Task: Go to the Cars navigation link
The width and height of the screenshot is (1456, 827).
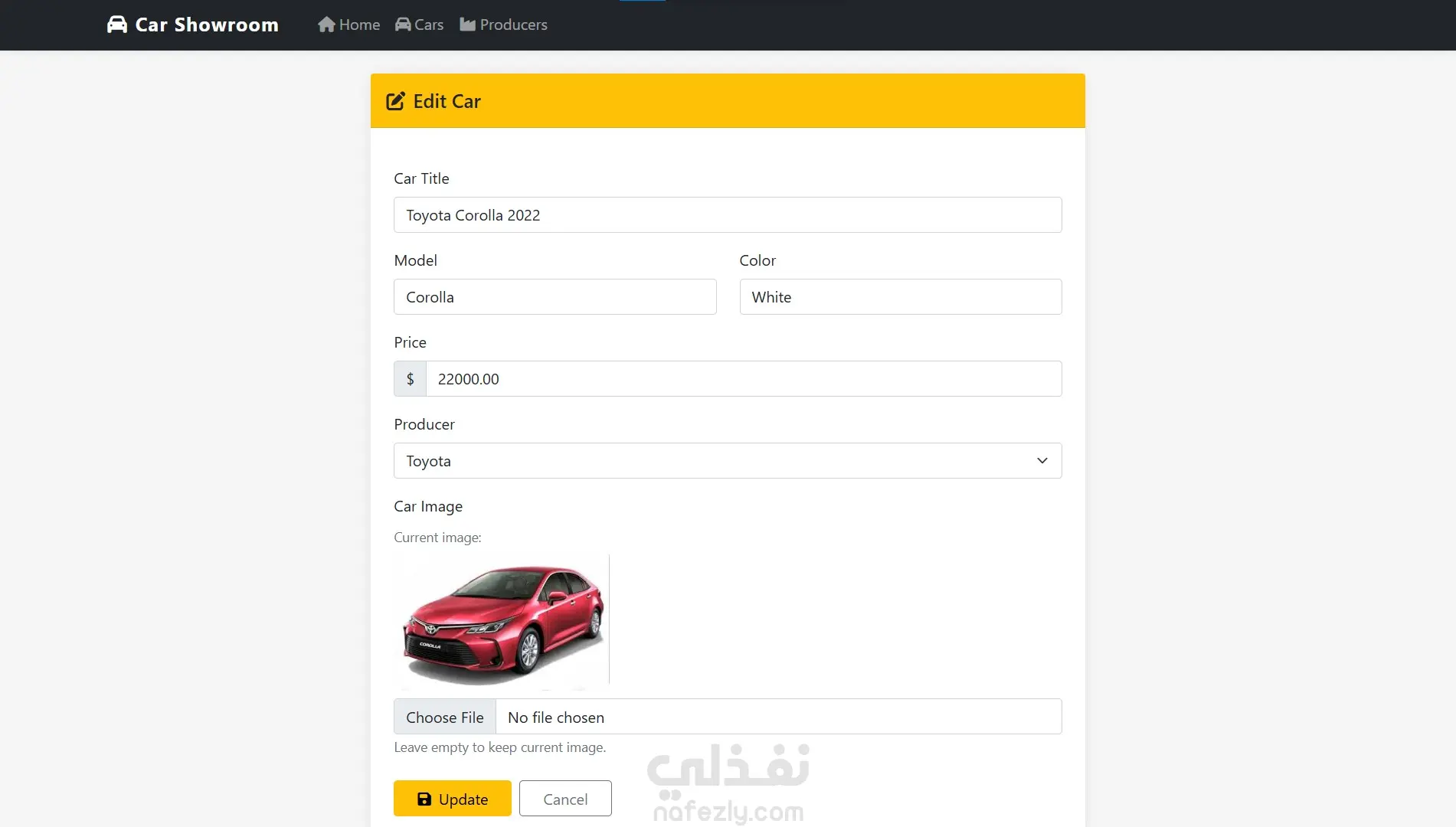Action: click(420, 25)
